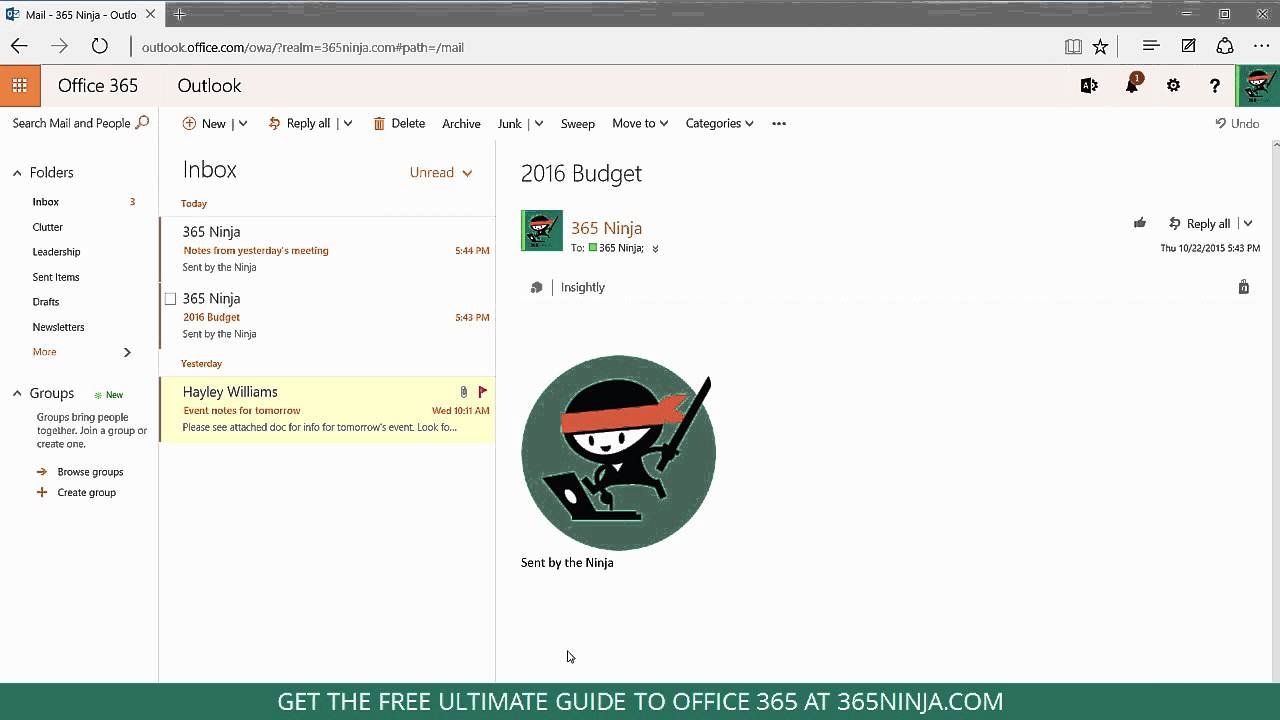This screenshot has width=1280, height=720.
Task: Click Browse groups link
Action: coord(90,472)
